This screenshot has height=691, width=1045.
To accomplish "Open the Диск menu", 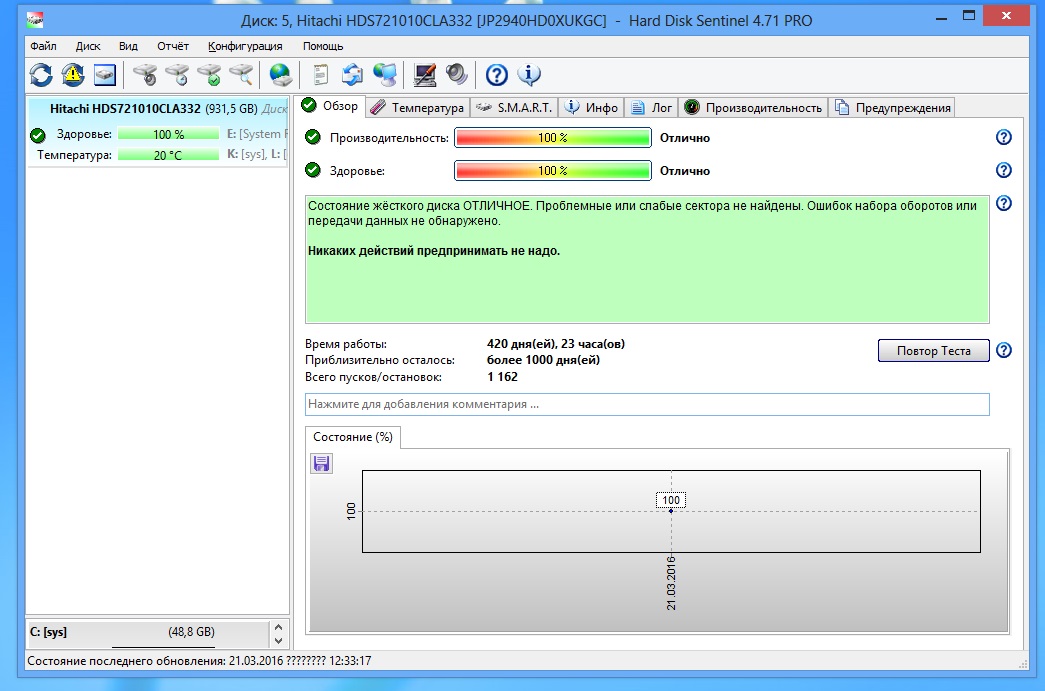I will pos(88,46).
